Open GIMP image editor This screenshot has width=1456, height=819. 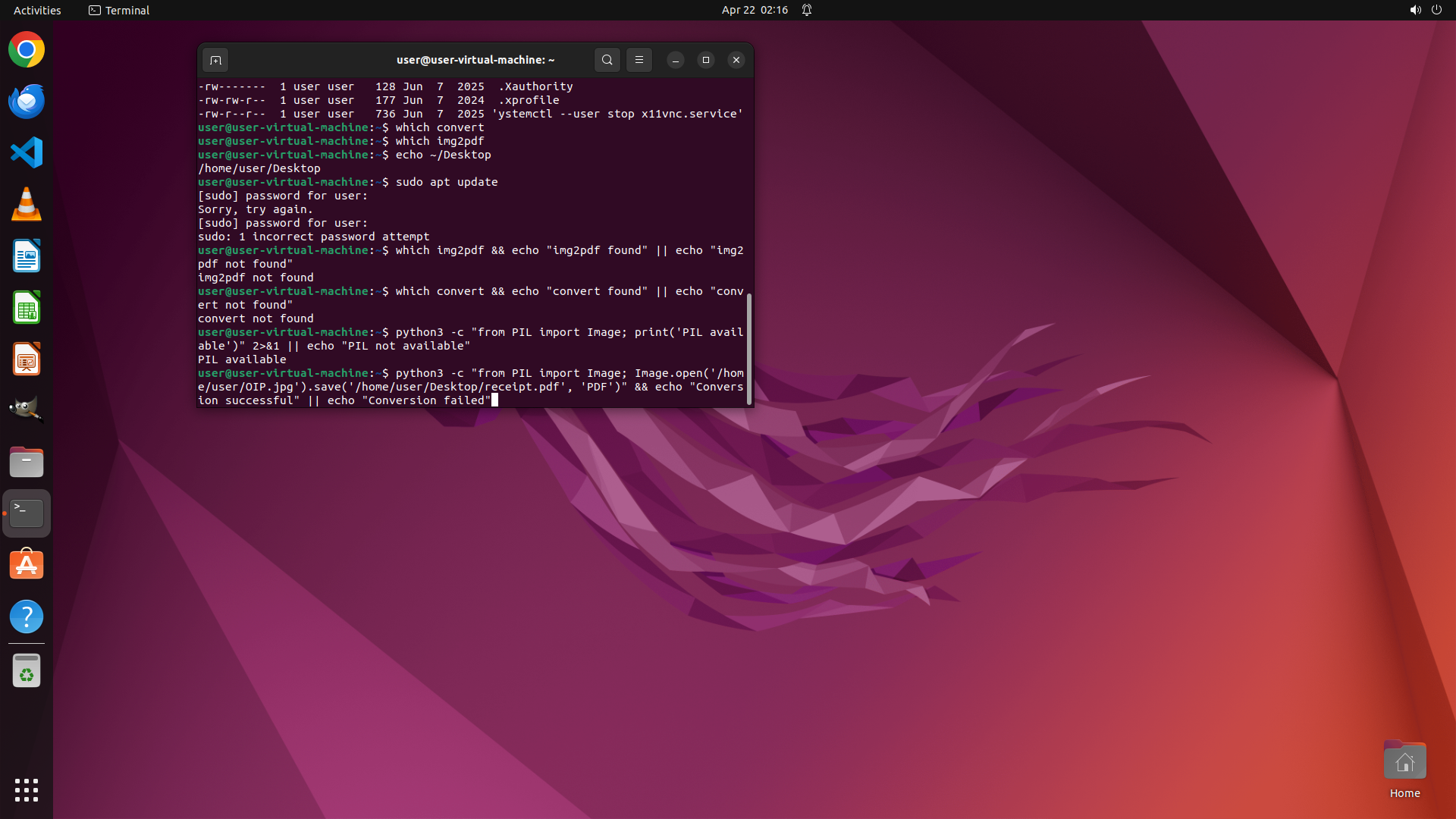(x=27, y=409)
